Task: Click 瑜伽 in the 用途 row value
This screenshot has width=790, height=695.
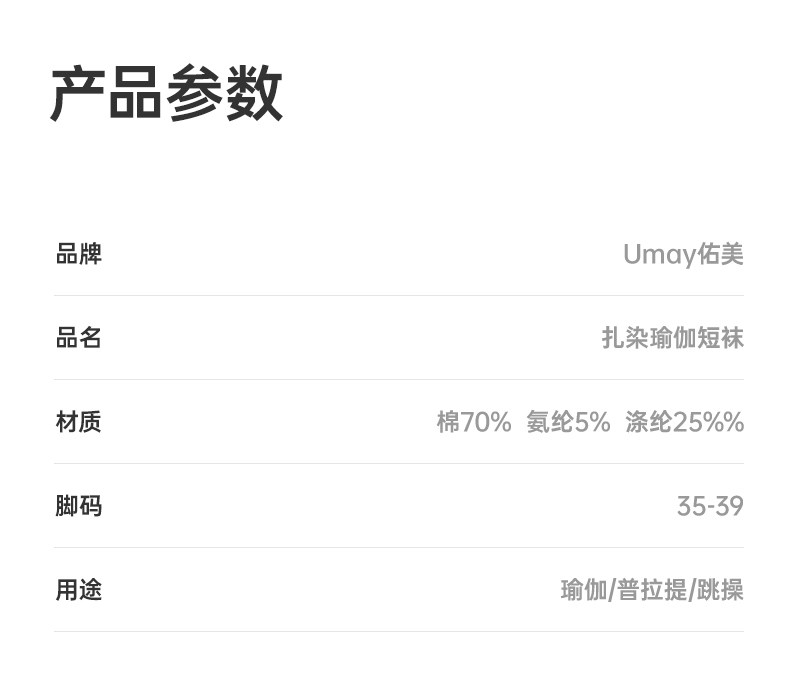Action: coord(583,590)
